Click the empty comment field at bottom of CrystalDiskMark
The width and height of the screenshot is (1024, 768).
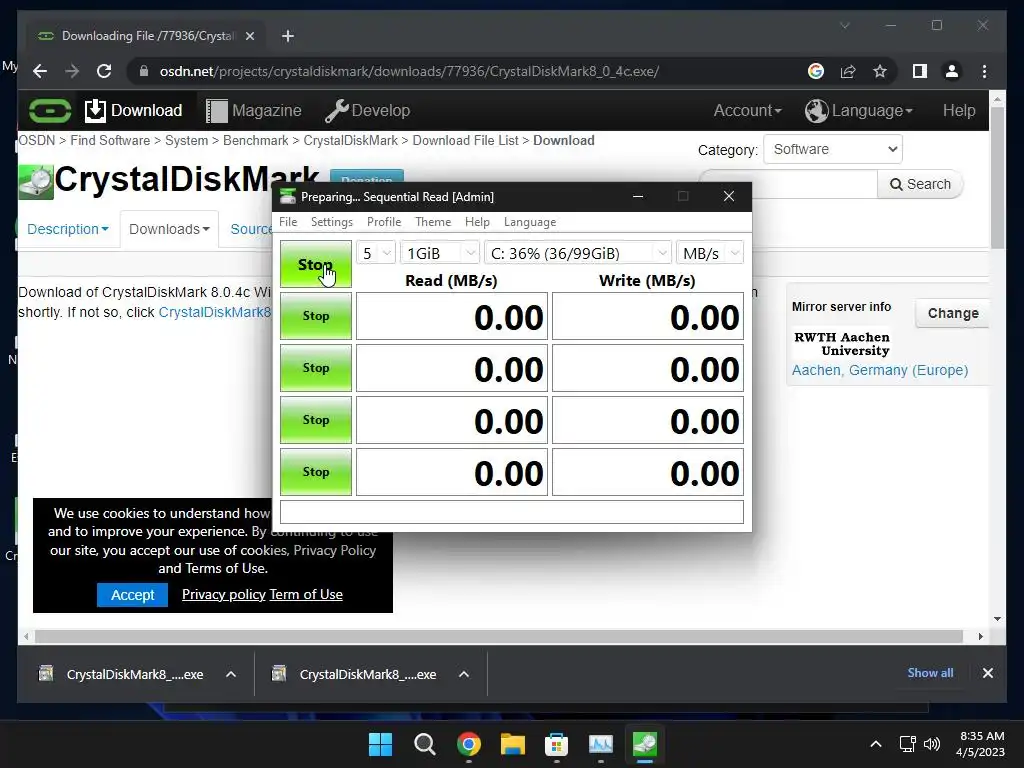tap(511, 512)
